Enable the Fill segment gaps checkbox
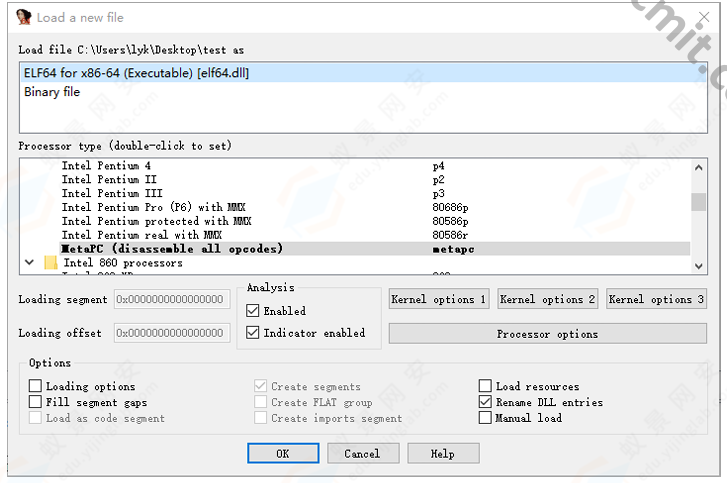This screenshot has width=727, height=483. pyautogui.click(x=35, y=401)
